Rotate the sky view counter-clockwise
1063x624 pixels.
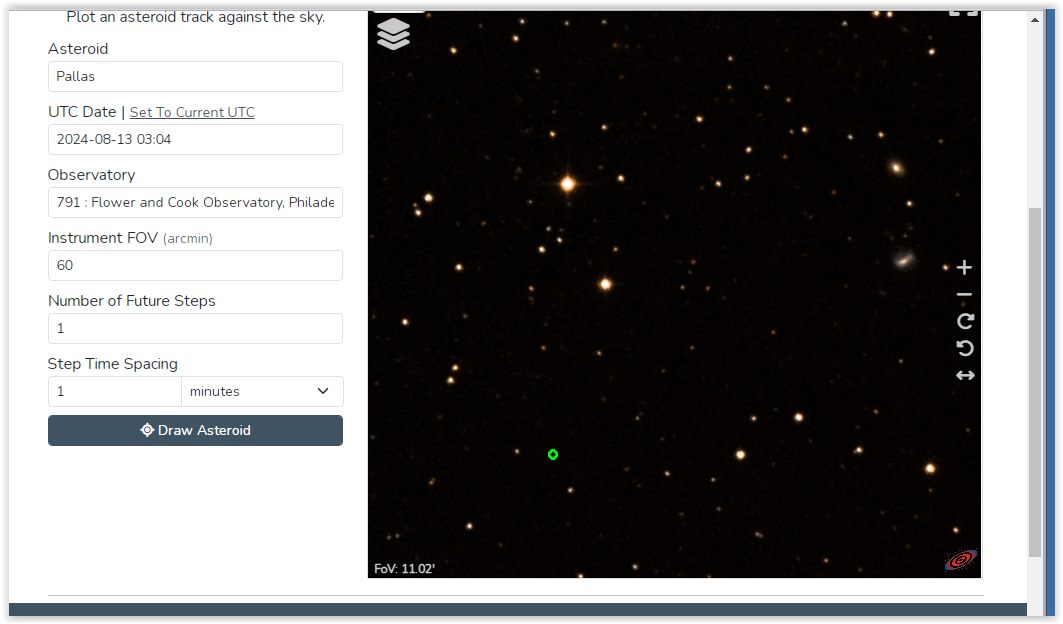coord(965,348)
